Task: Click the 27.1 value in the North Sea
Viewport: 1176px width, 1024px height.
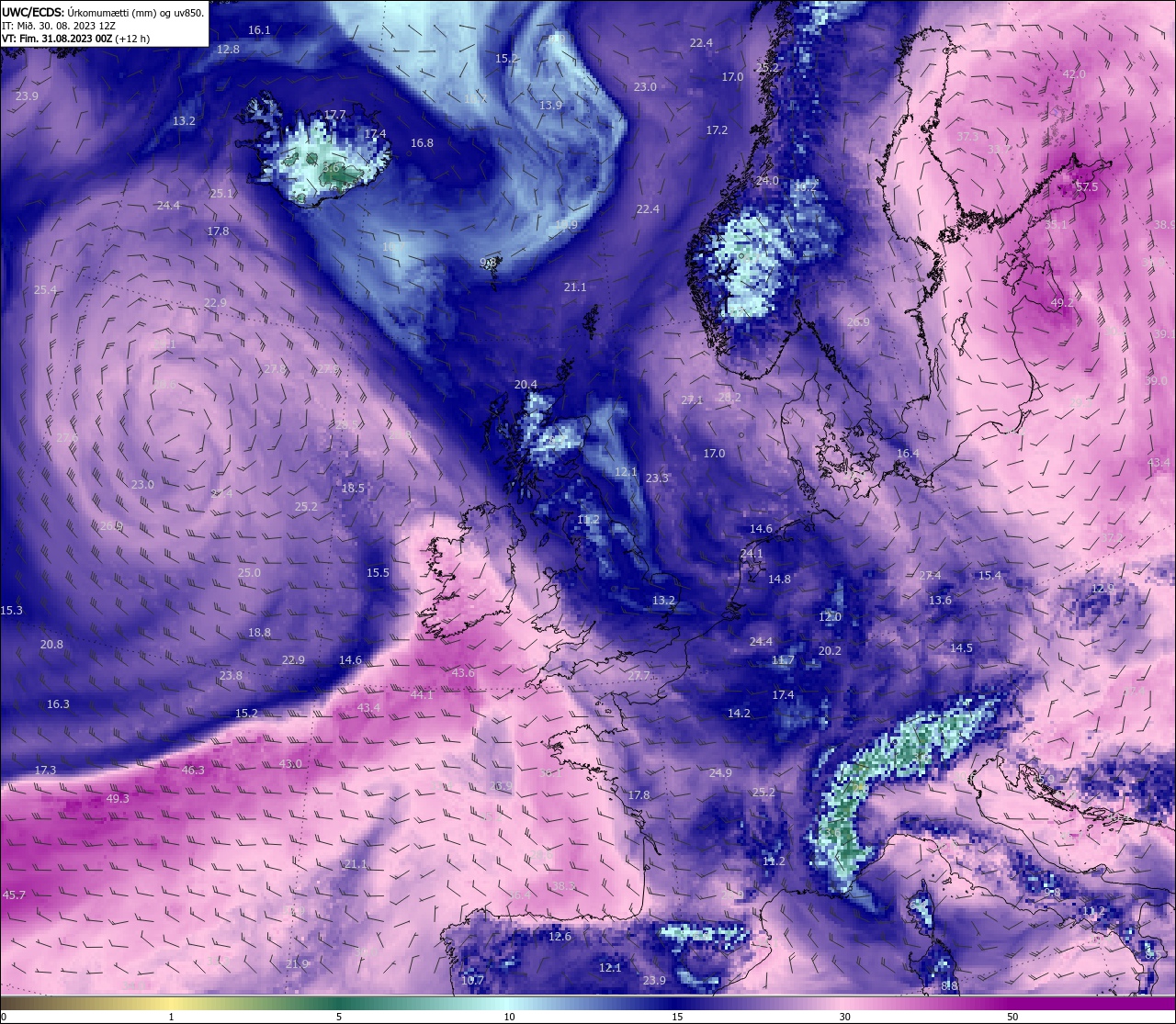Action: coord(692,400)
